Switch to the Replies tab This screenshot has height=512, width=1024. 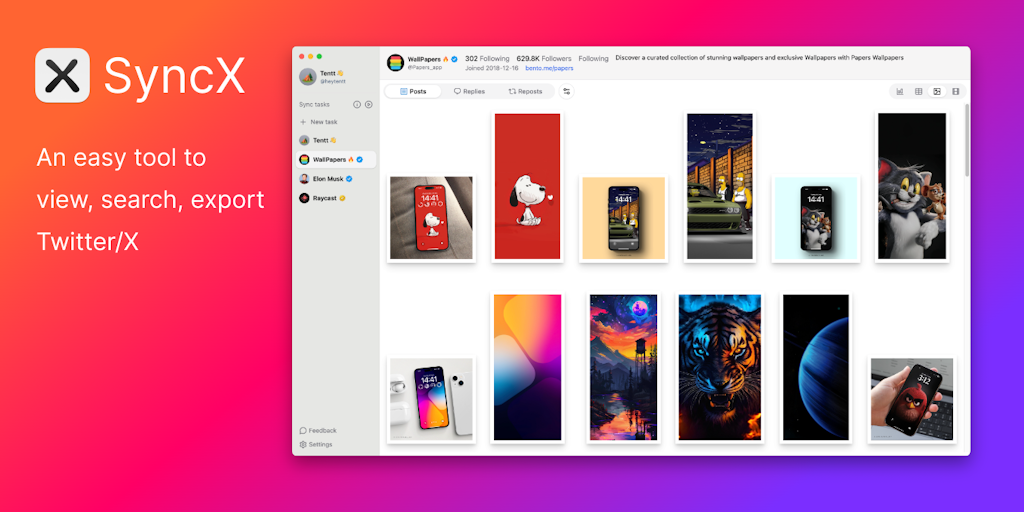tap(469, 91)
